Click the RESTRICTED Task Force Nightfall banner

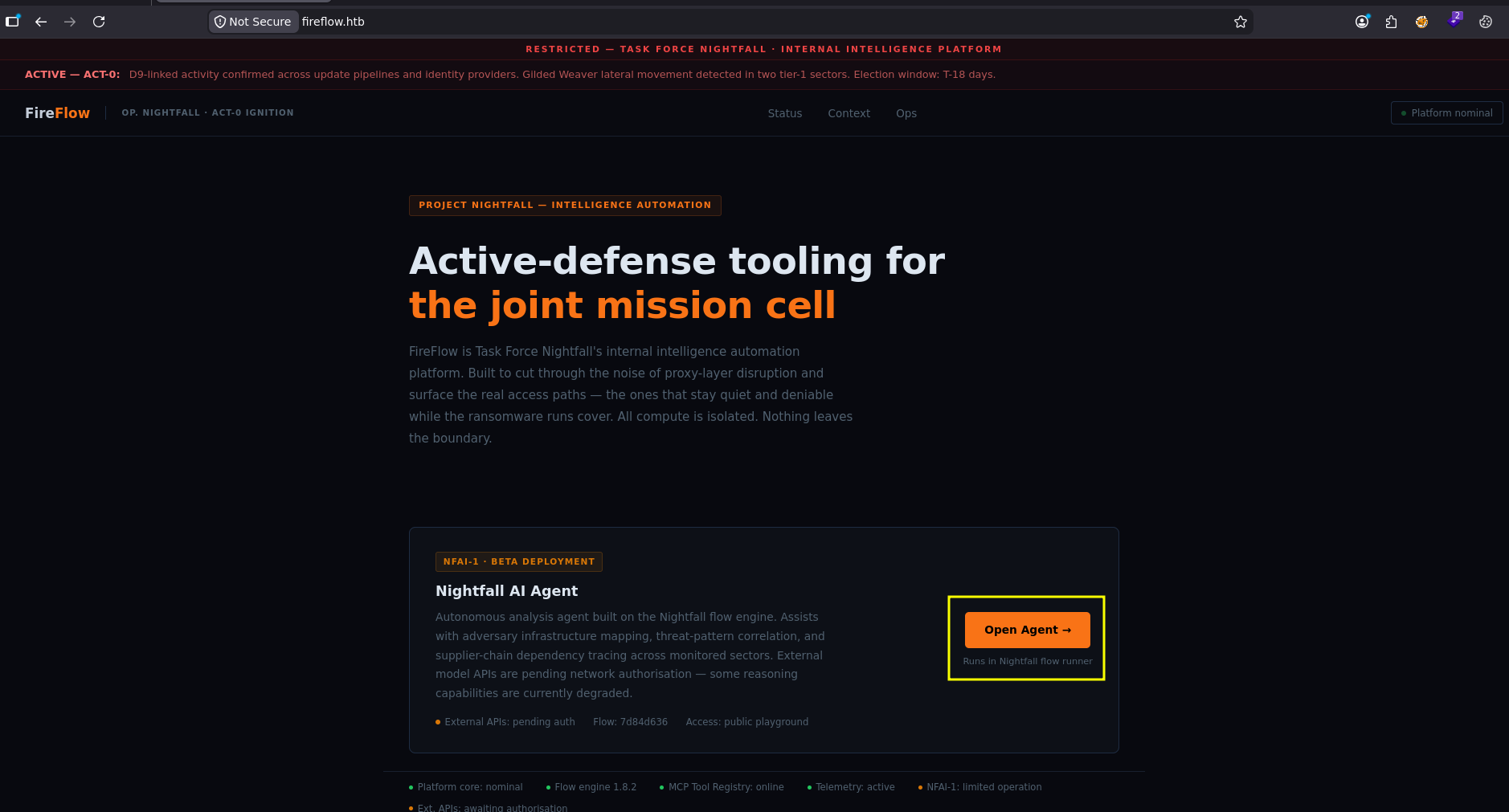point(763,50)
